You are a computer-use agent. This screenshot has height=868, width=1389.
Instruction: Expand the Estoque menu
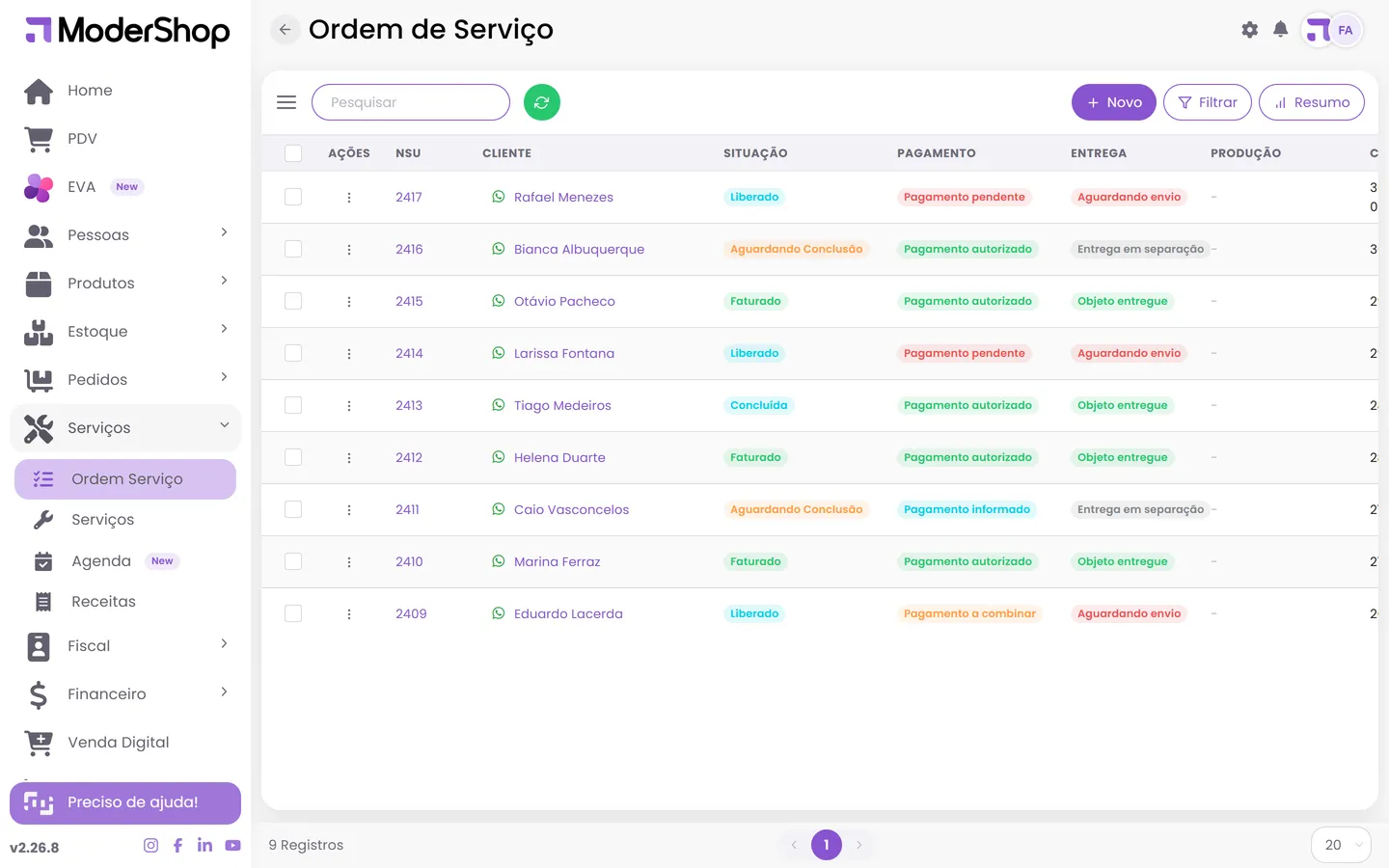(x=125, y=331)
